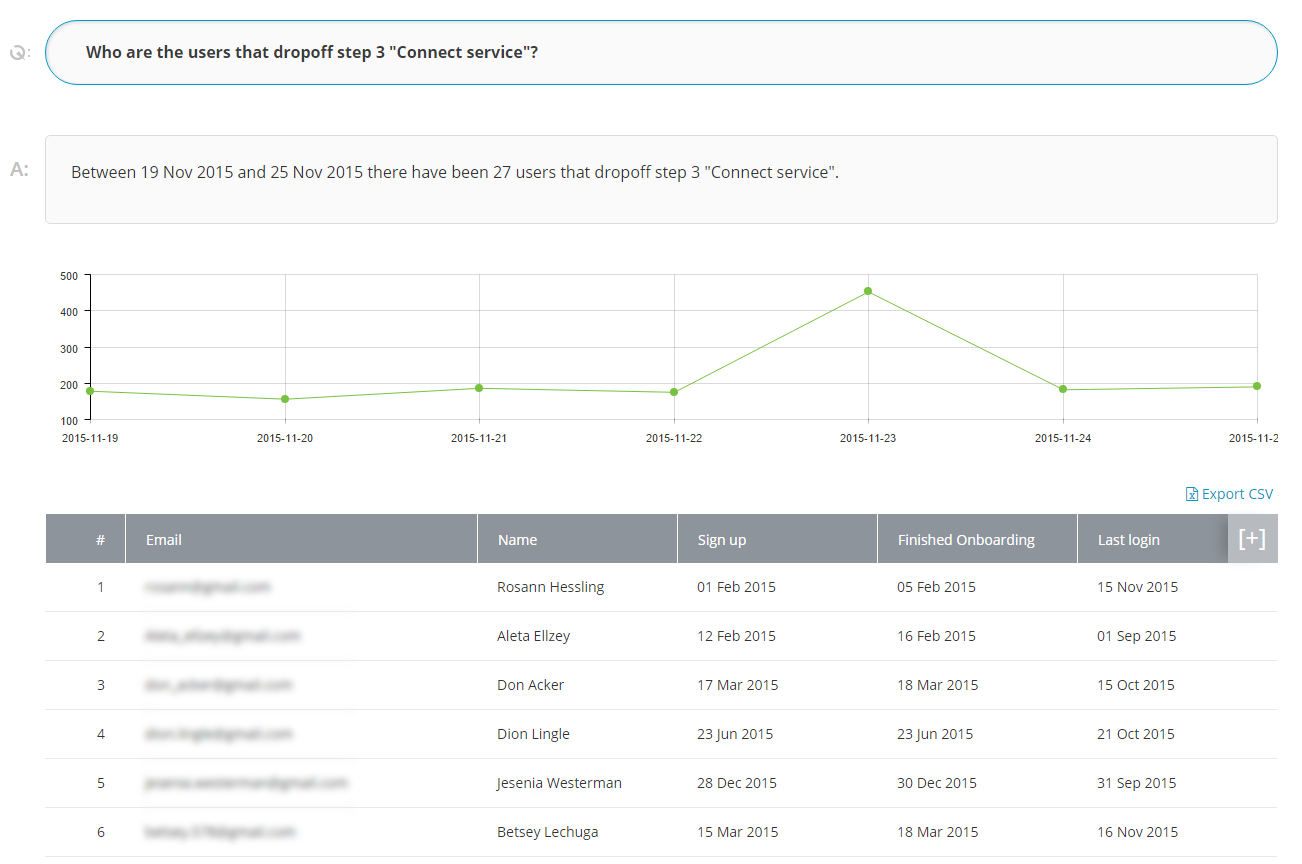Click the Last login column header
1302x864 pixels.
click(x=1128, y=540)
